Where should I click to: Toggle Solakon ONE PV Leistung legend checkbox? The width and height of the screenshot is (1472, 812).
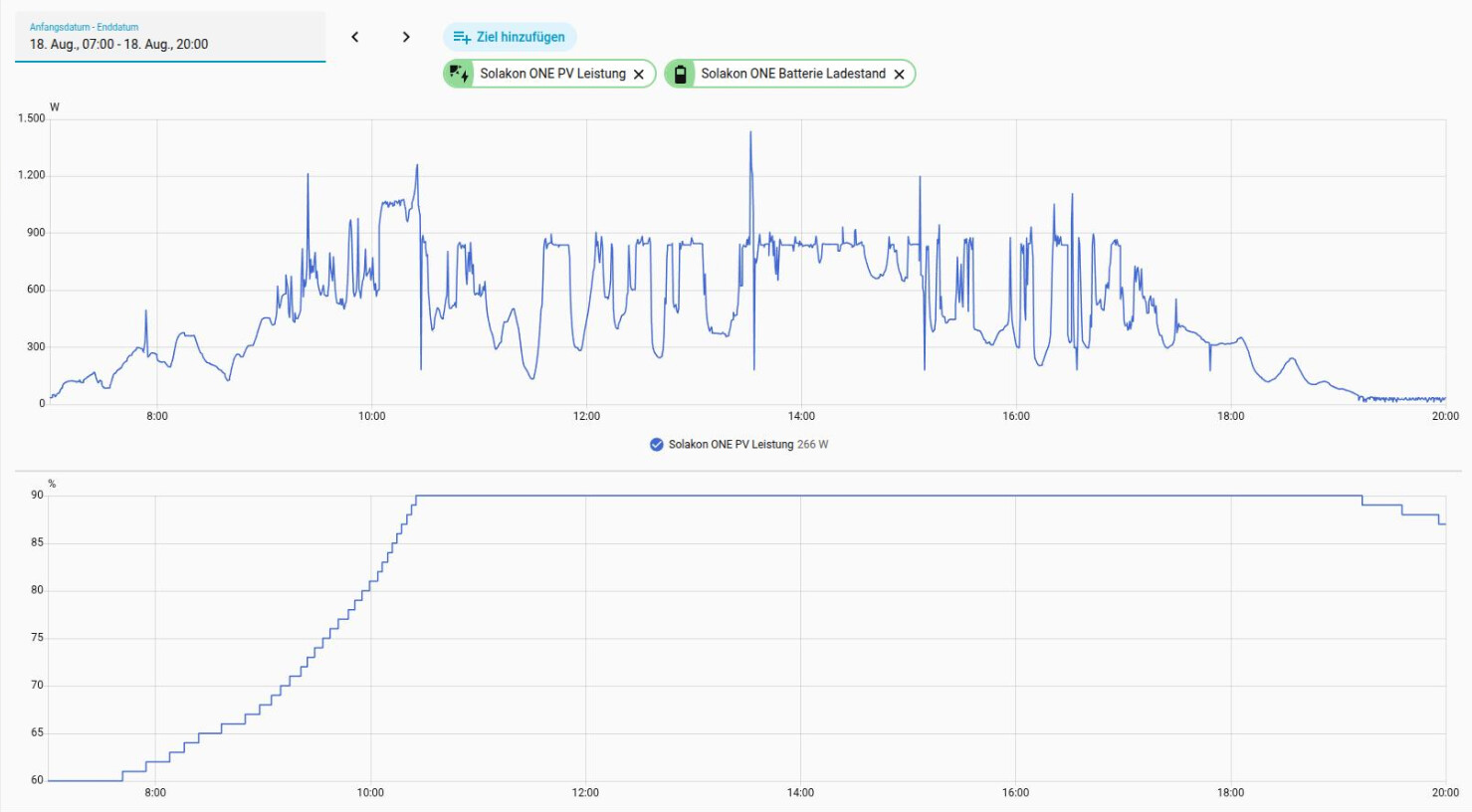point(657,445)
